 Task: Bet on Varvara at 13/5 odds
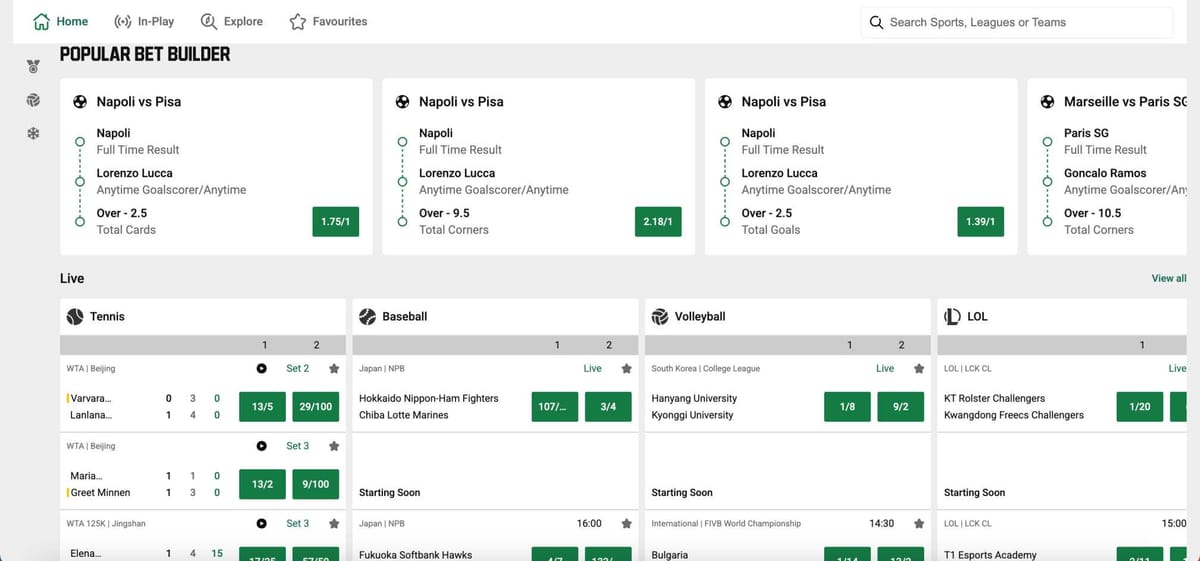[262, 407]
